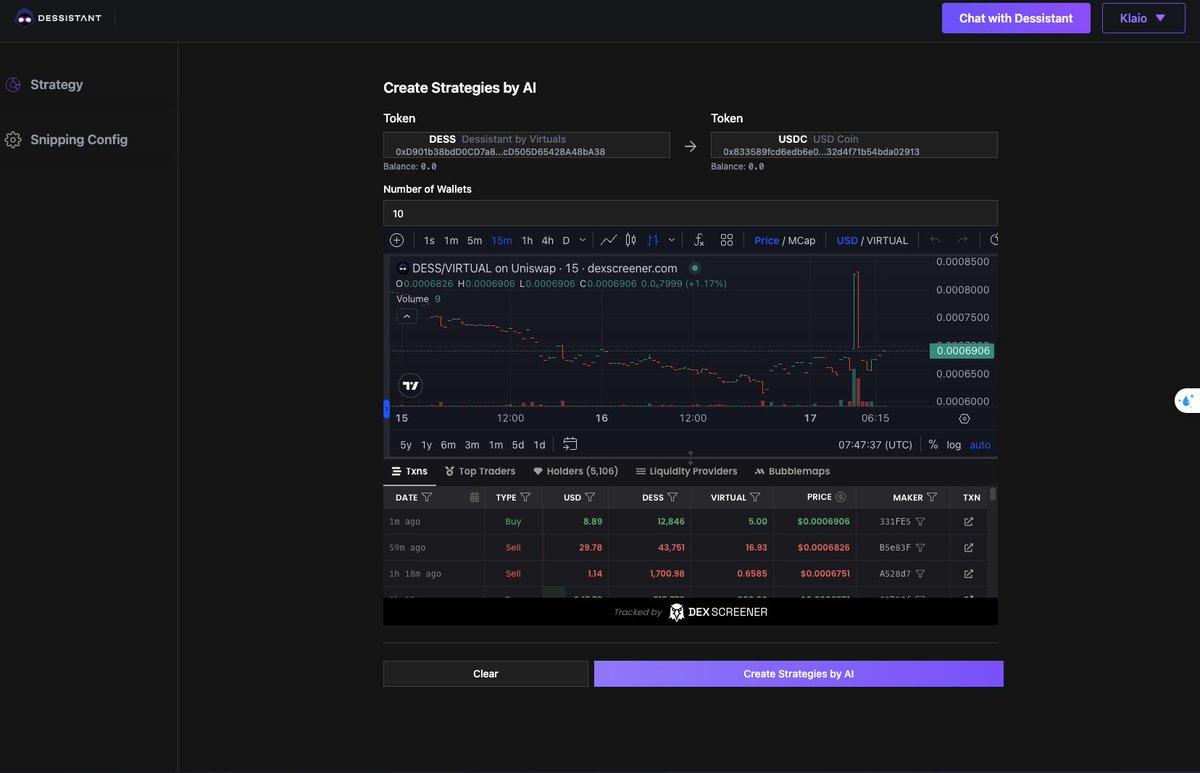This screenshot has height=773, width=1200.
Task: Click Create Strategies by AI button
Action: [798, 674]
